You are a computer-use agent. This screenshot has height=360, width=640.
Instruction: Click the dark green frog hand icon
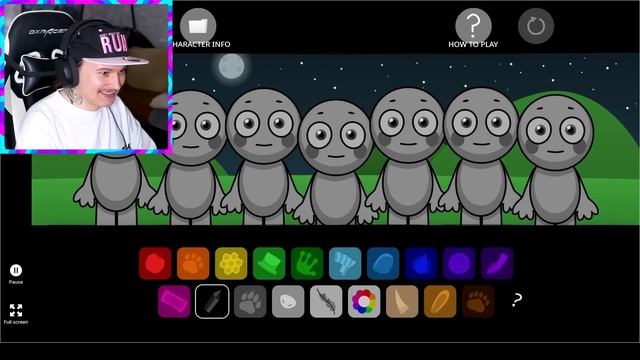(307, 263)
